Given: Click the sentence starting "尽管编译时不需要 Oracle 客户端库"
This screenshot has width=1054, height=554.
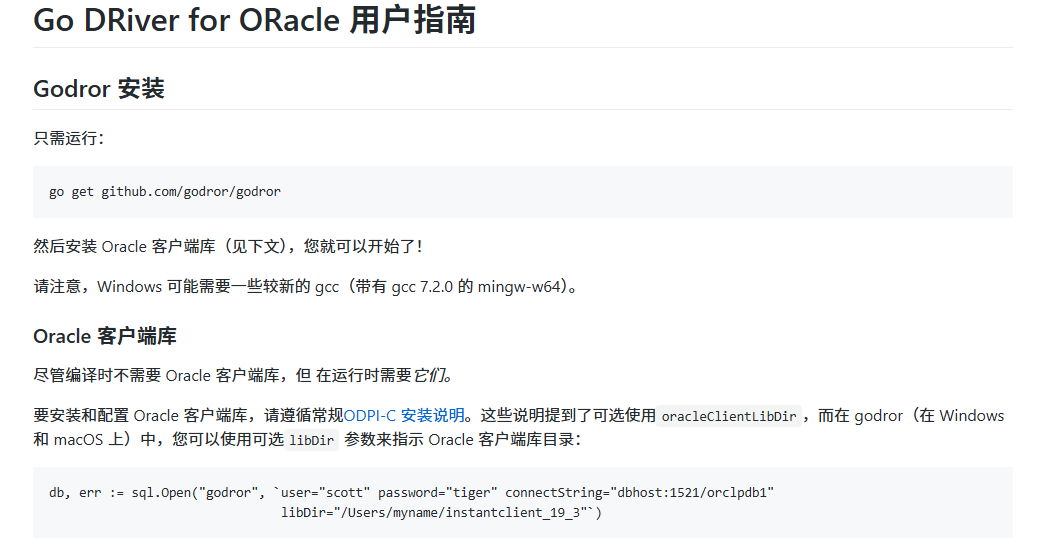Looking at the screenshot, I should click(243, 375).
